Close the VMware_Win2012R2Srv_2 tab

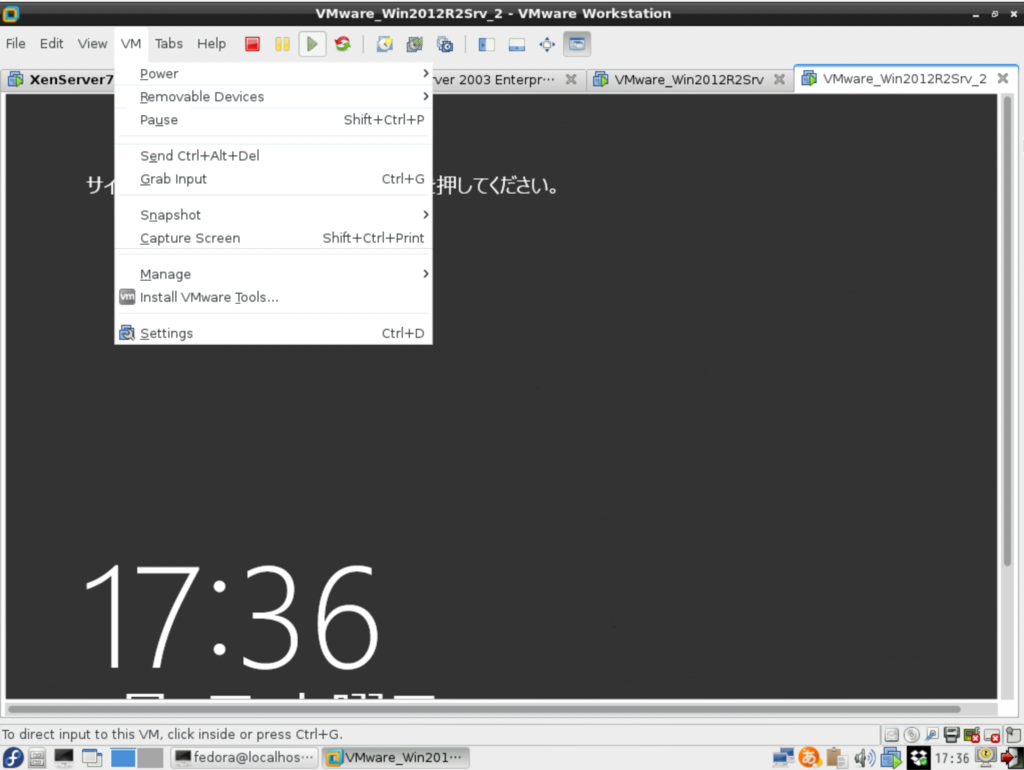[1003, 78]
